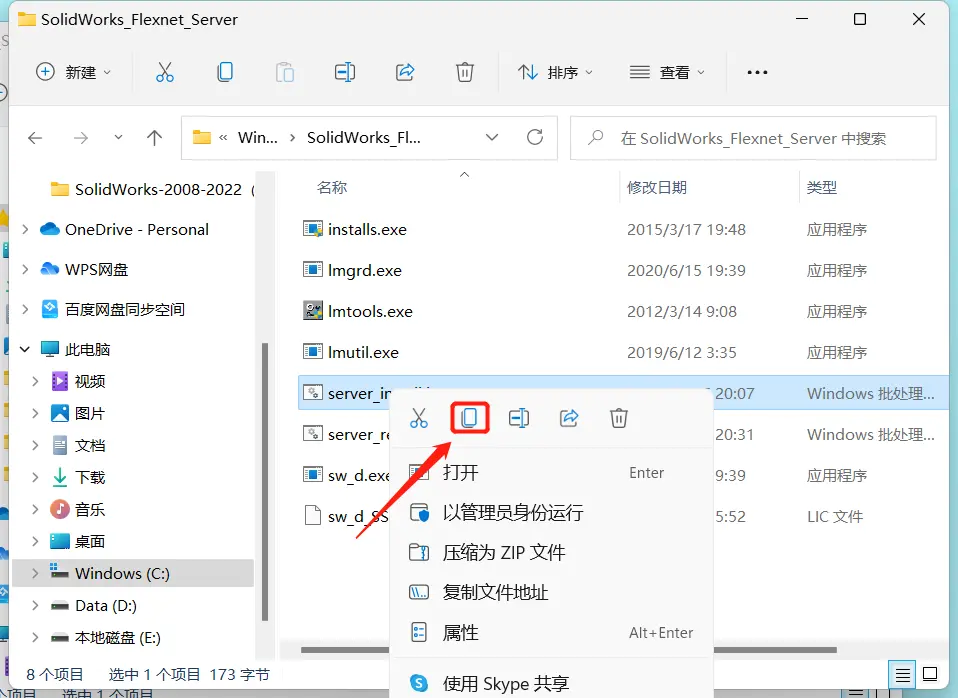
Task: Select 以管理员身份运行 in context menu
Action: point(551,512)
